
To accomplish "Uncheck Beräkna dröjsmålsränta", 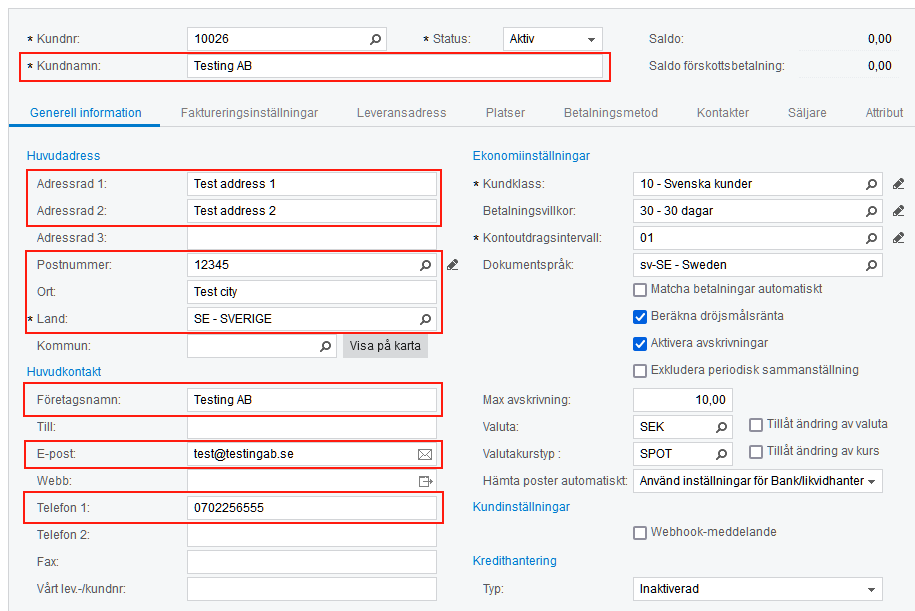I will click(x=640, y=317).
